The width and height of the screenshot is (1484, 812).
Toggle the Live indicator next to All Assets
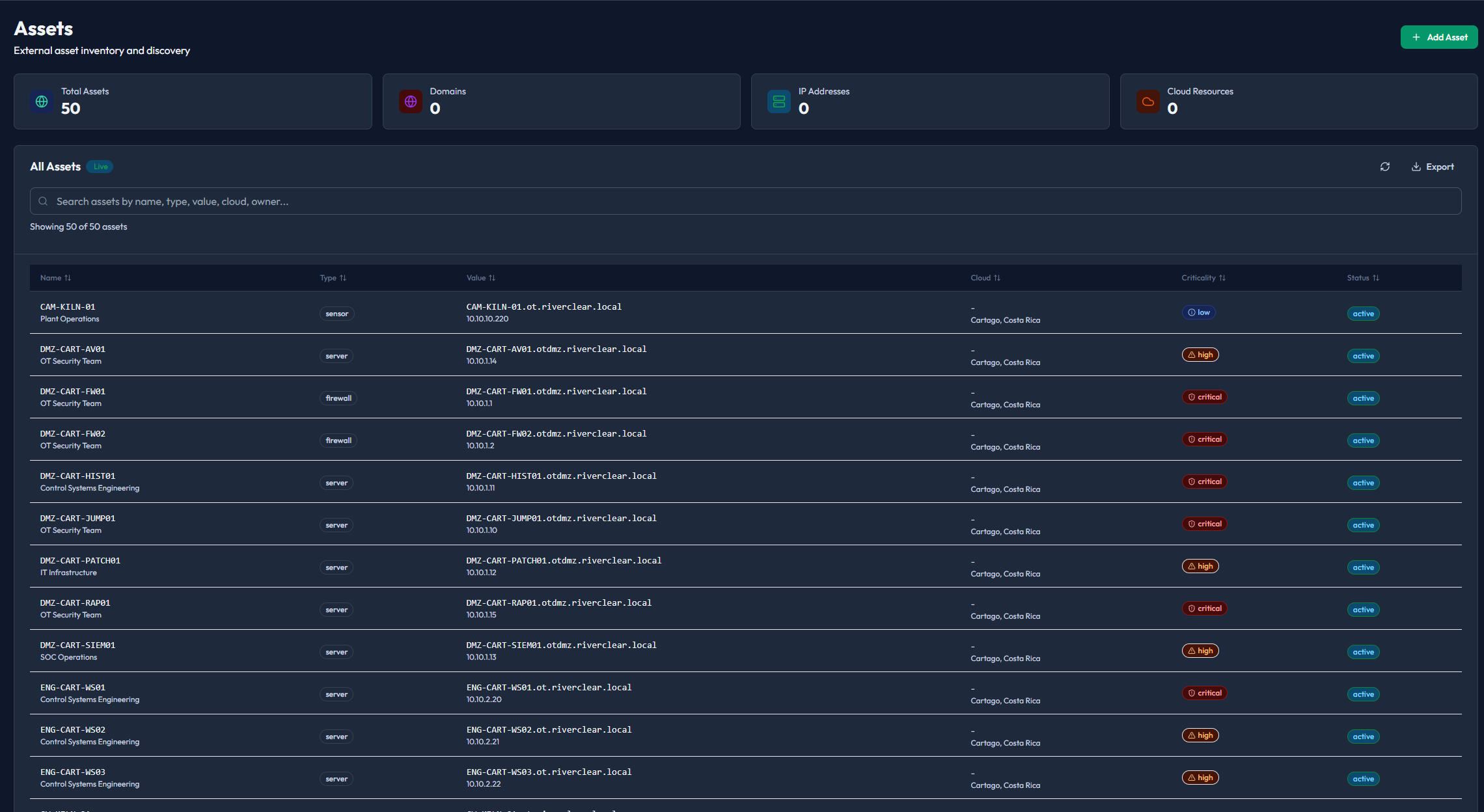100,167
